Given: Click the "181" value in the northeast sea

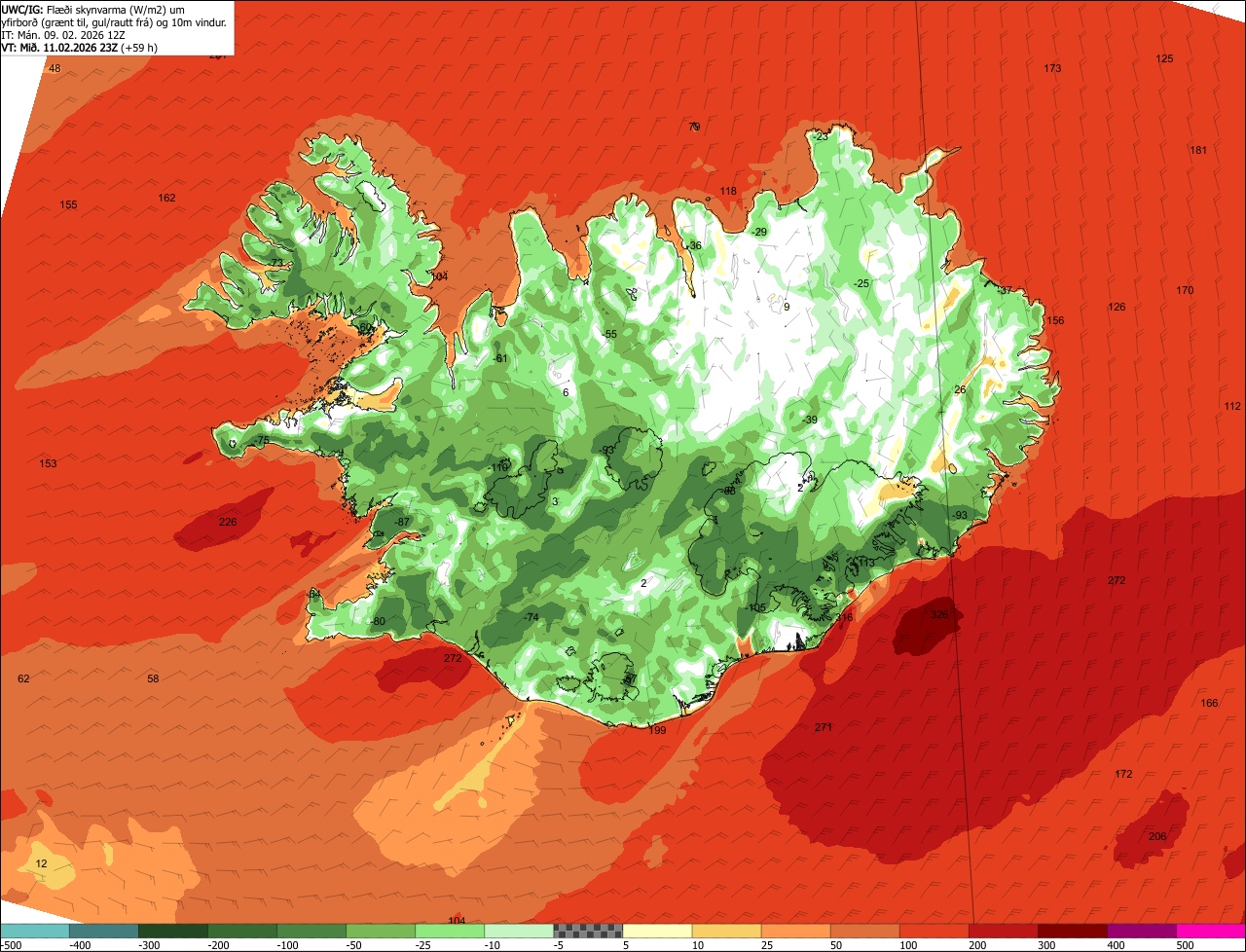Looking at the screenshot, I should (1198, 150).
